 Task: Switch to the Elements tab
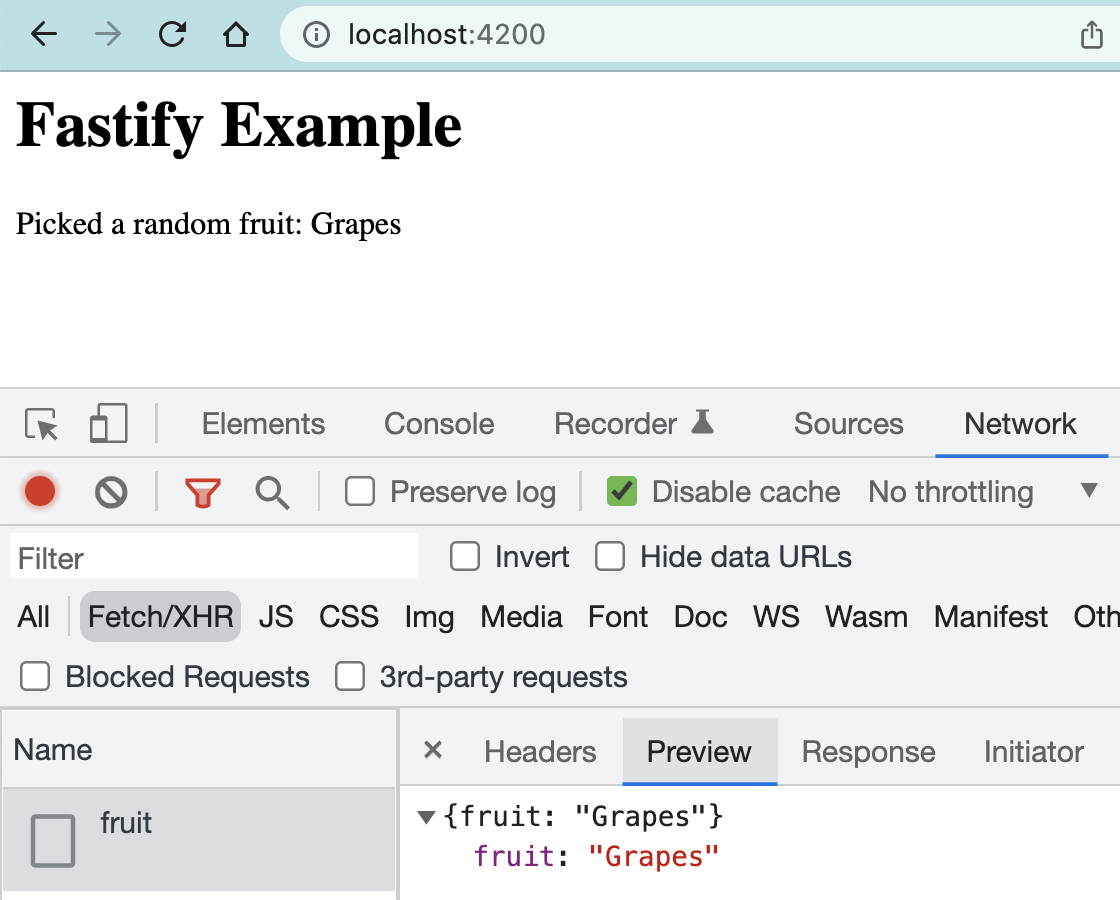click(x=263, y=424)
